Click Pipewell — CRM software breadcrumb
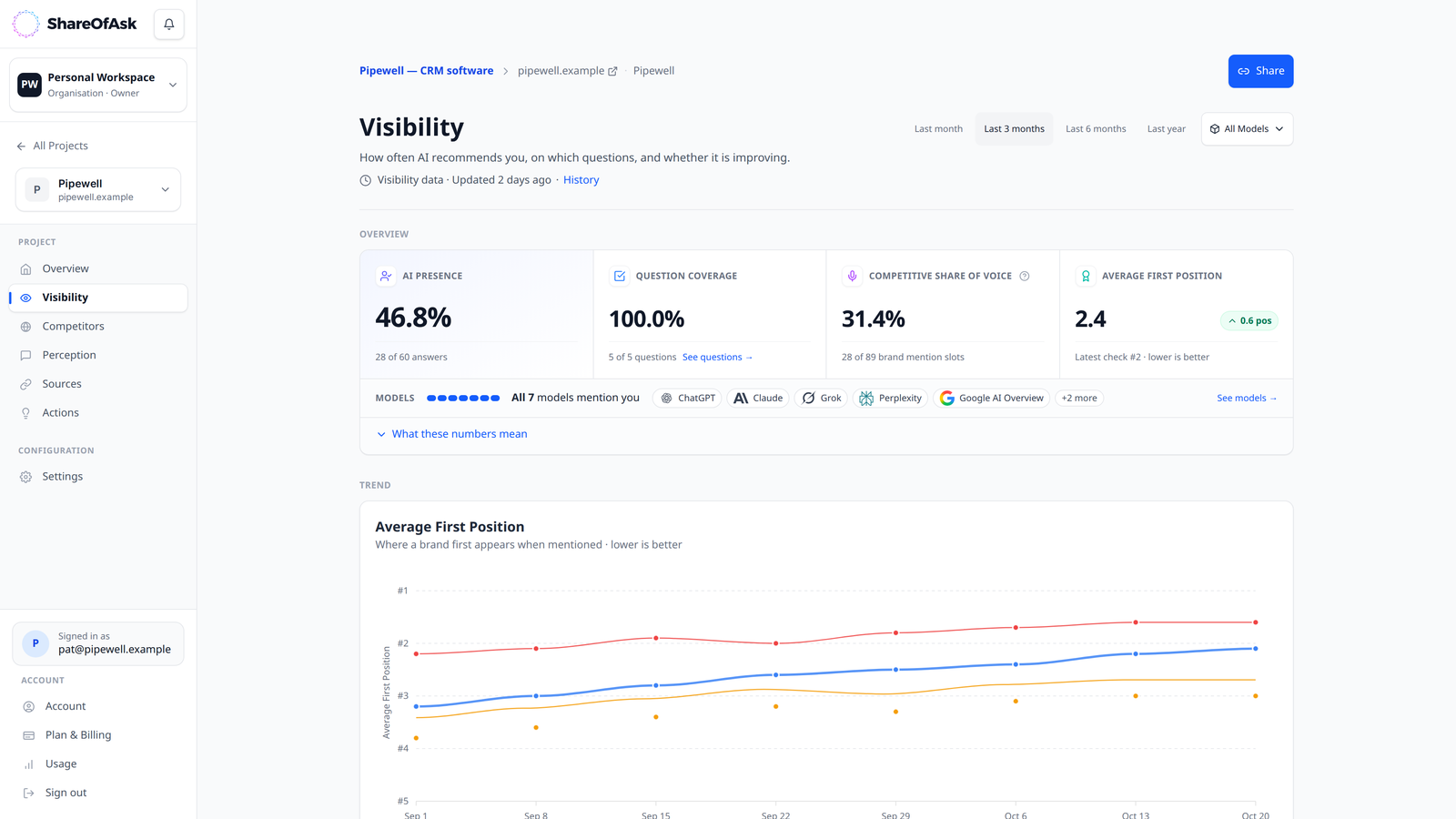This screenshot has width=1456, height=819. [x=426, y=71]
